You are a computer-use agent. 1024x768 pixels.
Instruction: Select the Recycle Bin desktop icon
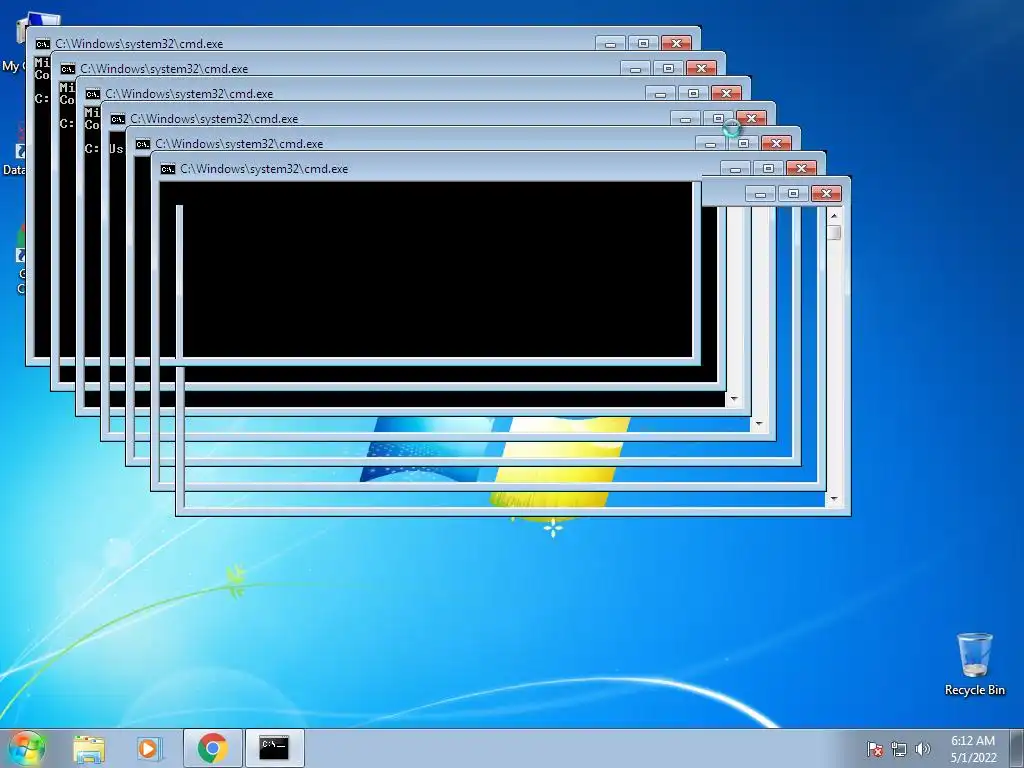coord(974,664)
